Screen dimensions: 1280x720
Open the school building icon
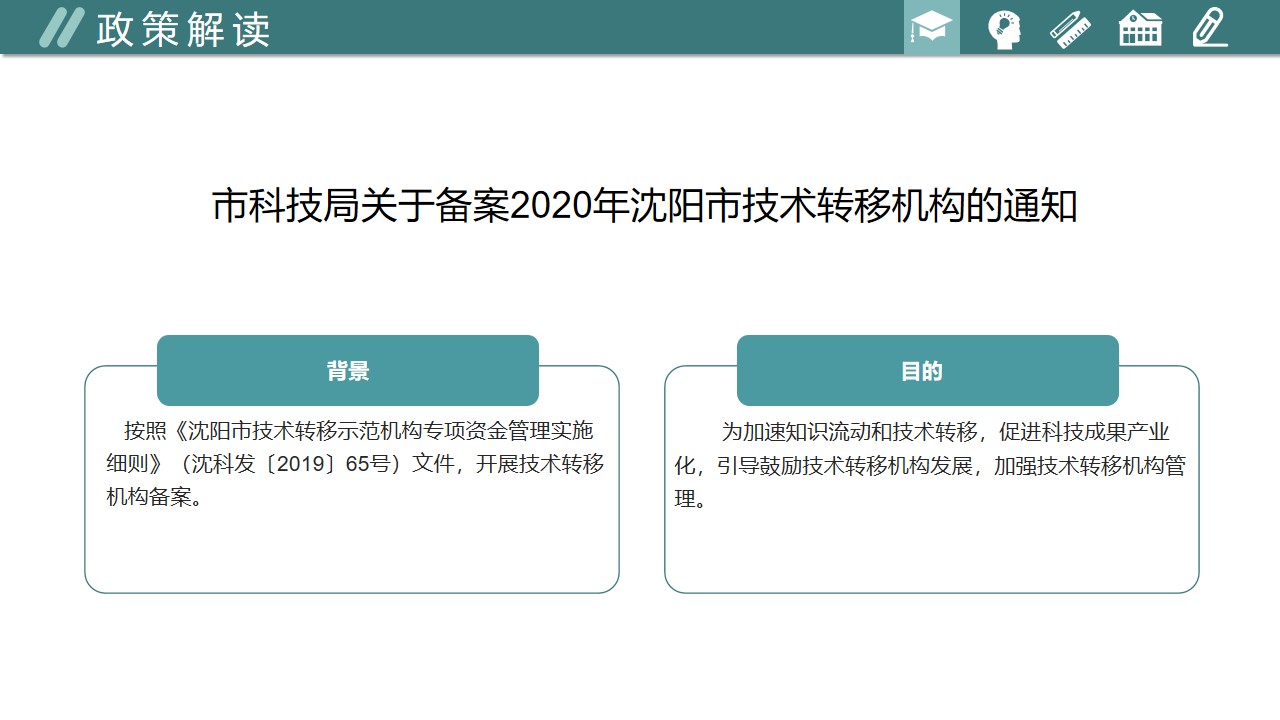pos(1140,29)
